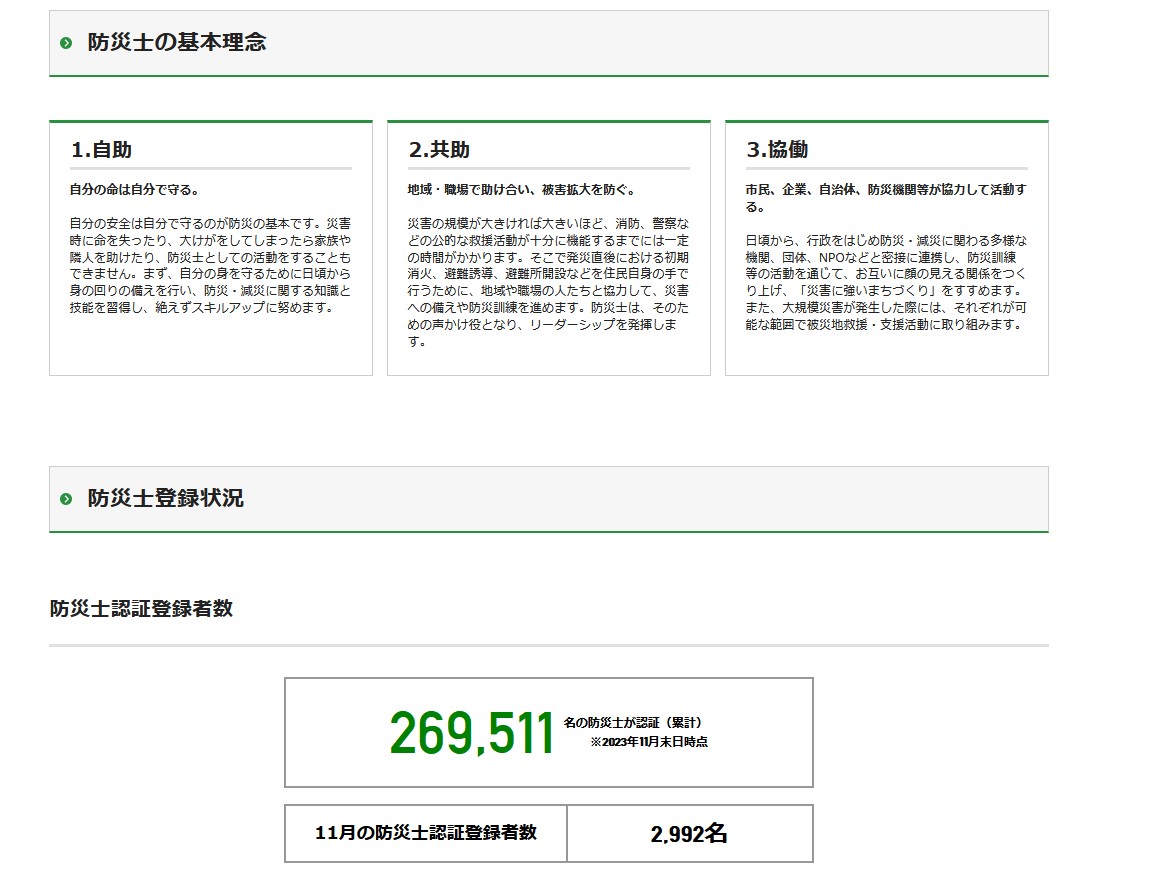
Task: Click the green bullet icon beside 防災士登録状況
Action: point(66,499)
